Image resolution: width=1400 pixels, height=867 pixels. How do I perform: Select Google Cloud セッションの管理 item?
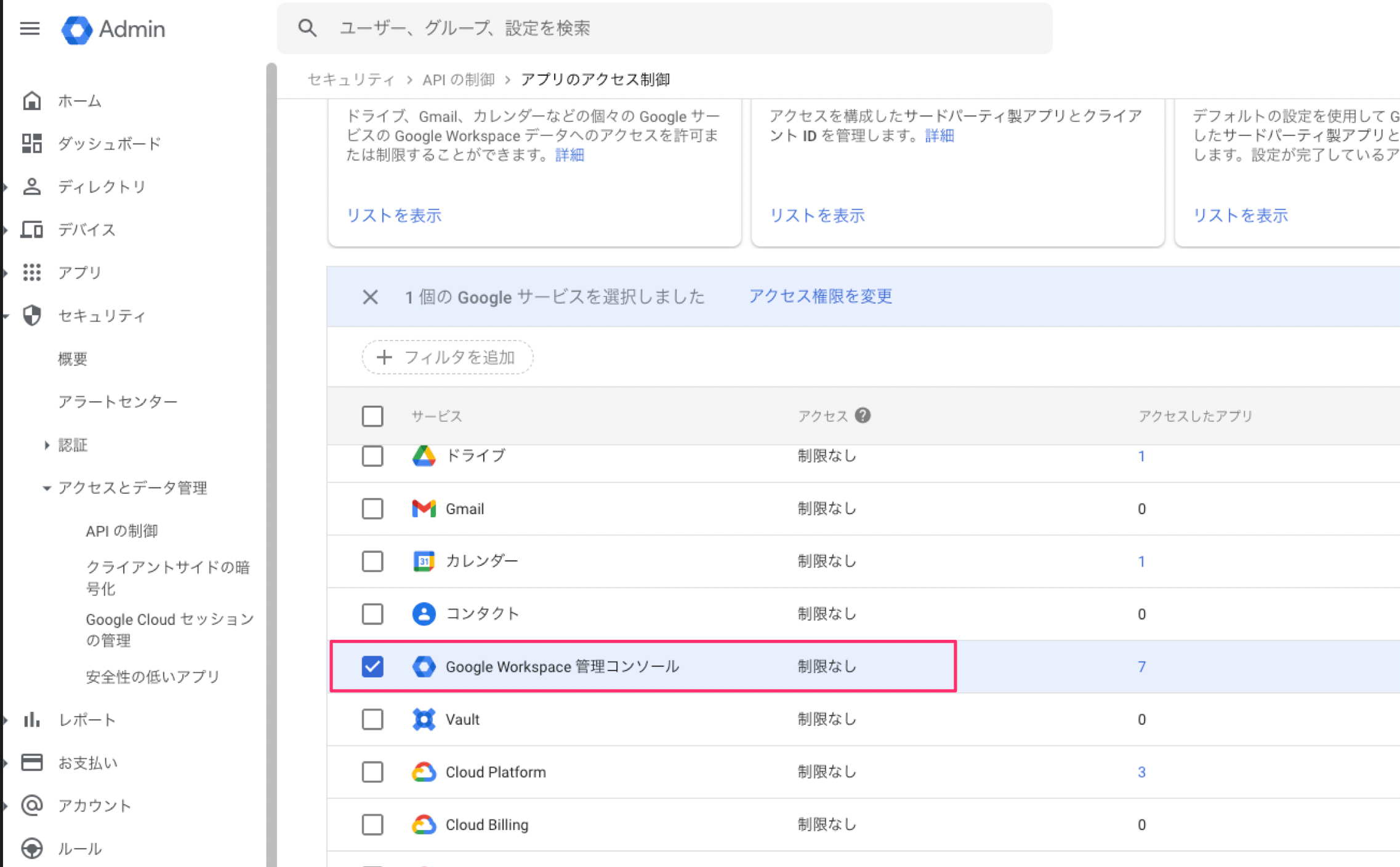tap(170, 629)
